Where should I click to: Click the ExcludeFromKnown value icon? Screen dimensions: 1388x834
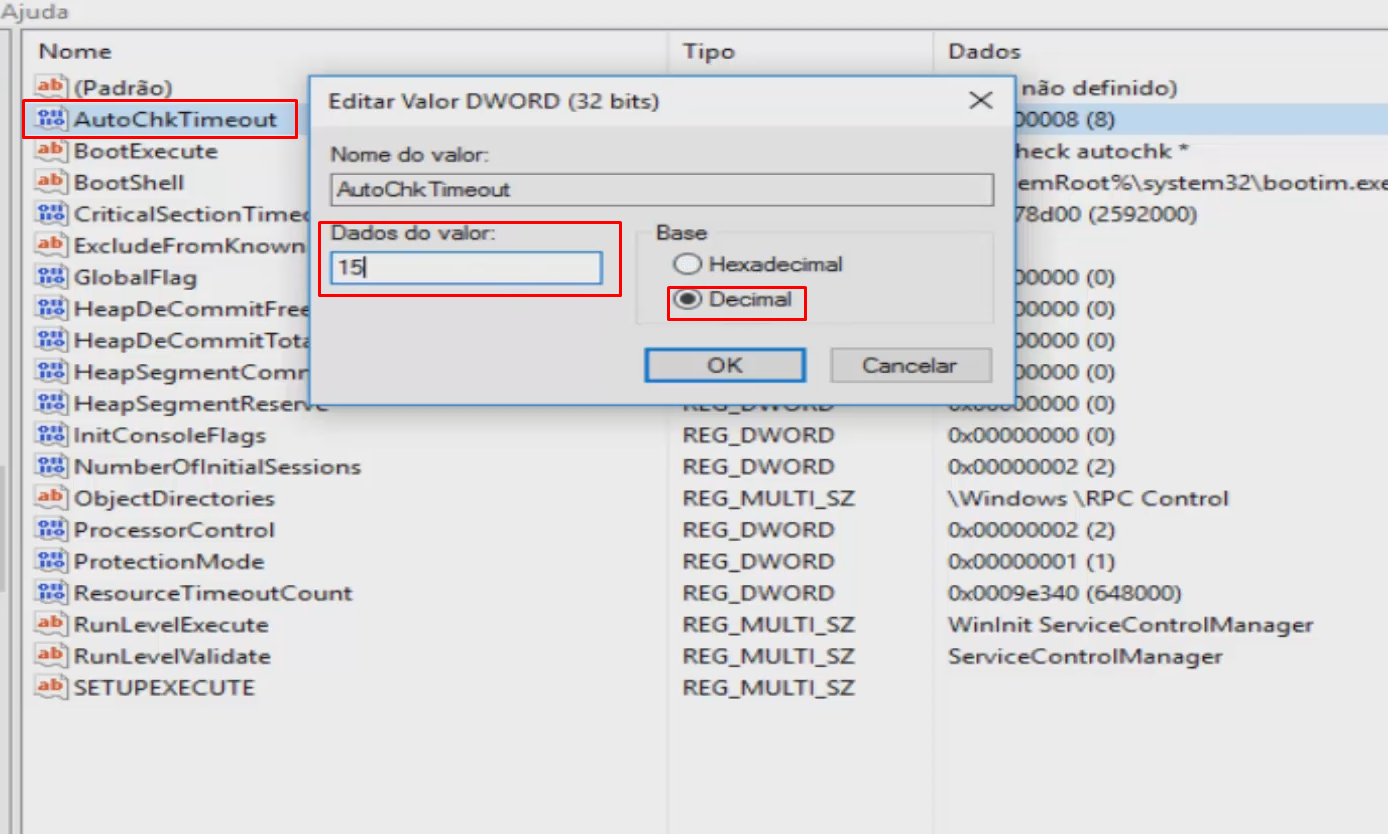(x=50, y=245)
